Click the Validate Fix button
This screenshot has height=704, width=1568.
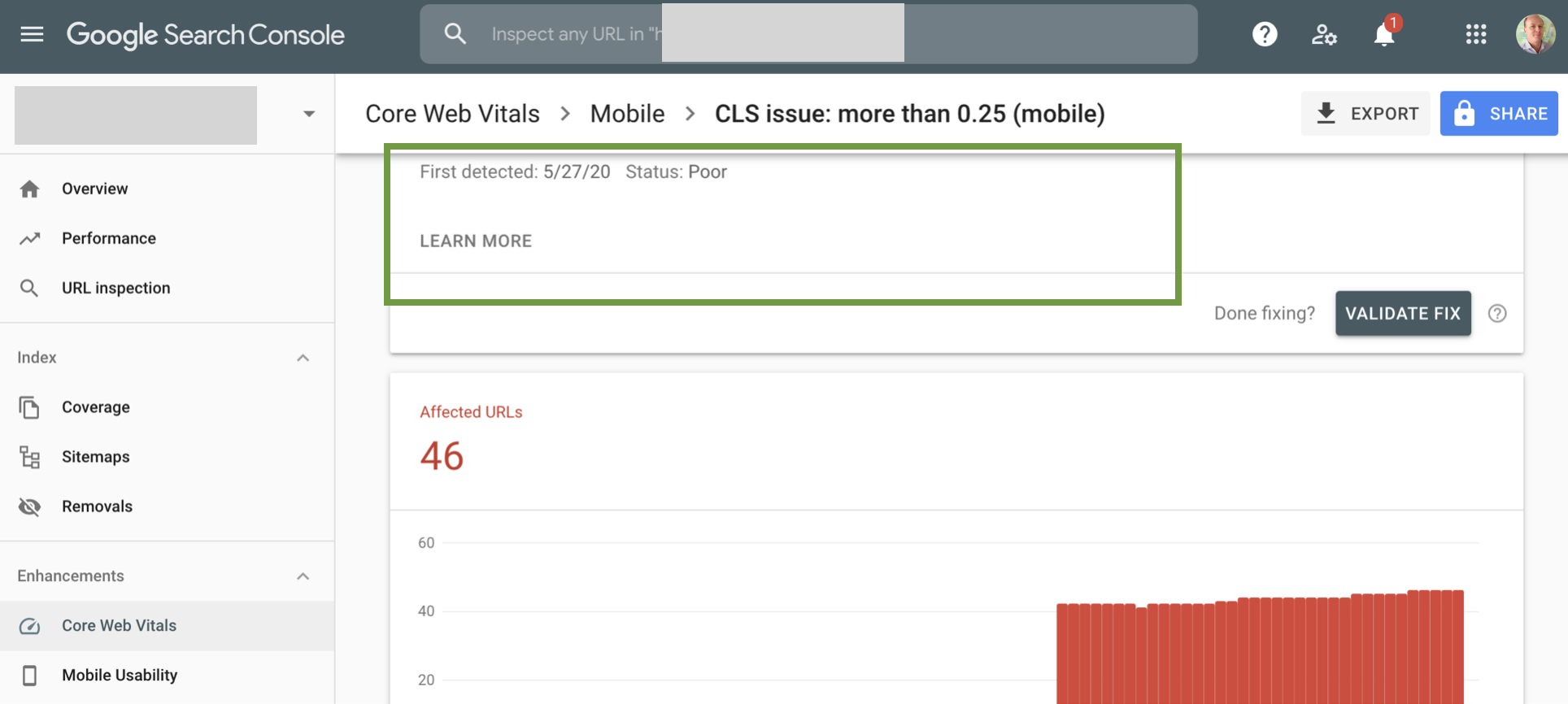point(1403,313)
